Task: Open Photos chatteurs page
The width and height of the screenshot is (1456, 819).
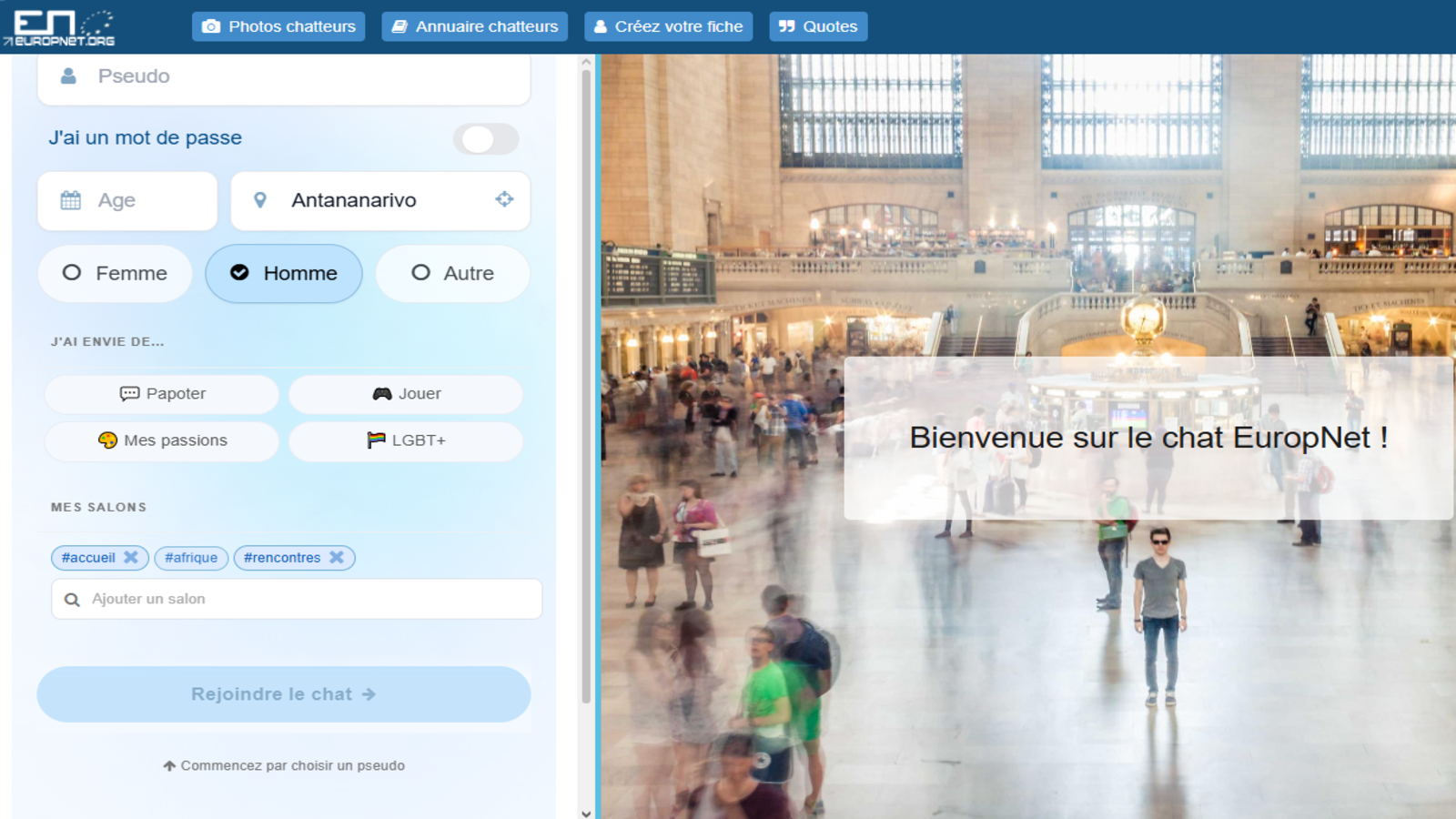Action: coord(278,26)
